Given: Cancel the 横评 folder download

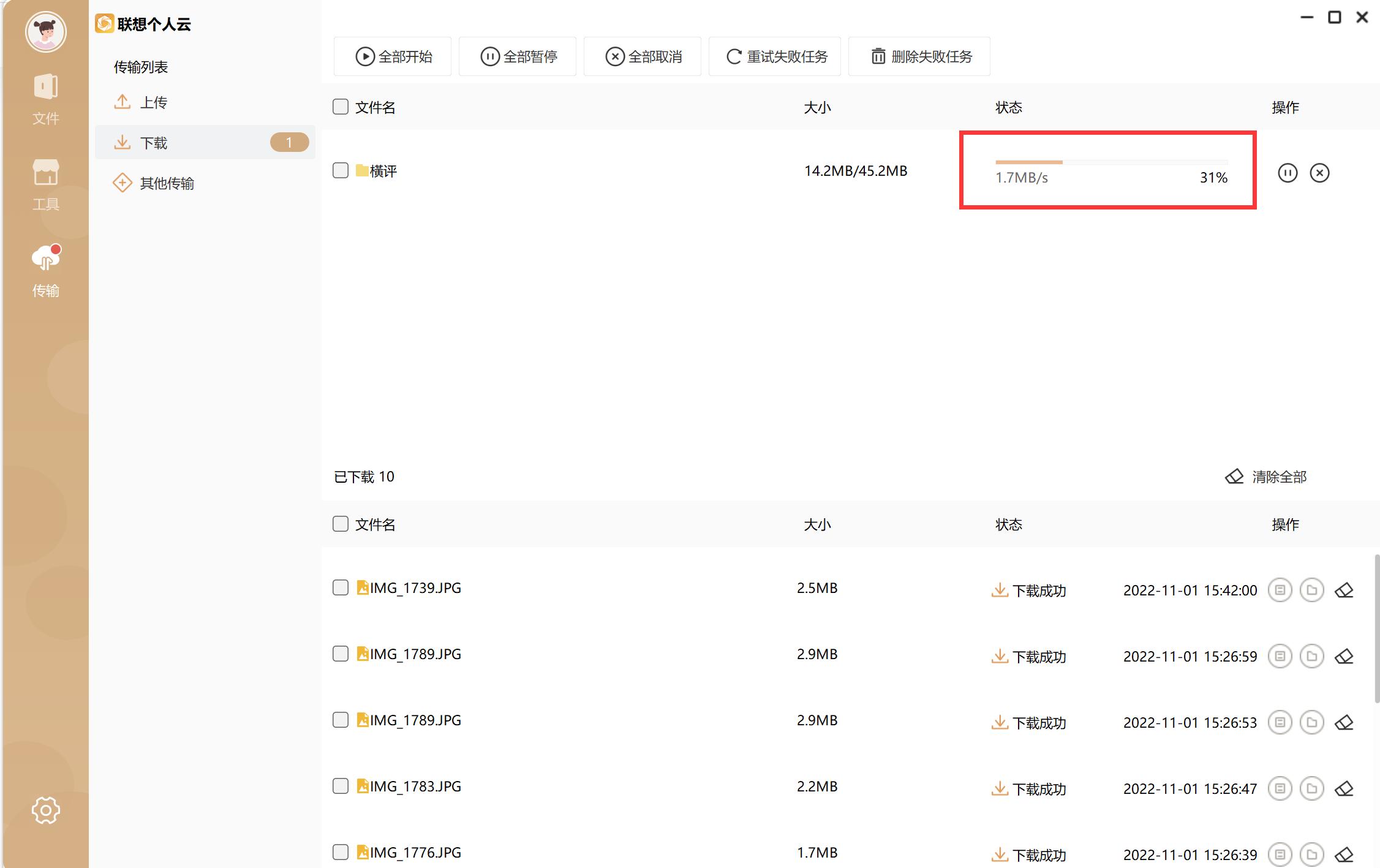Looking at the screenshot, I should (1320, 173).
